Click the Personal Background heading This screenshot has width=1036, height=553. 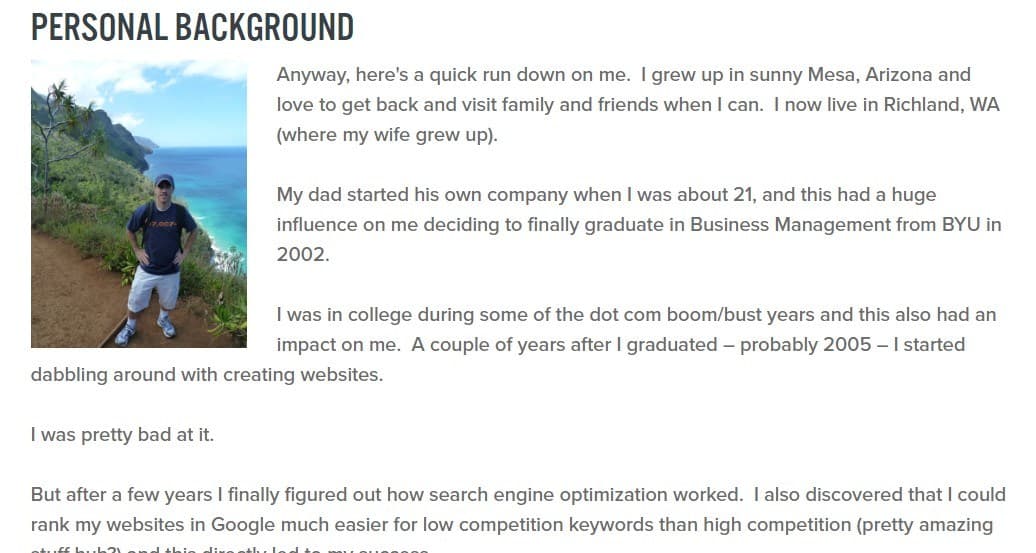tap(192, 27)
